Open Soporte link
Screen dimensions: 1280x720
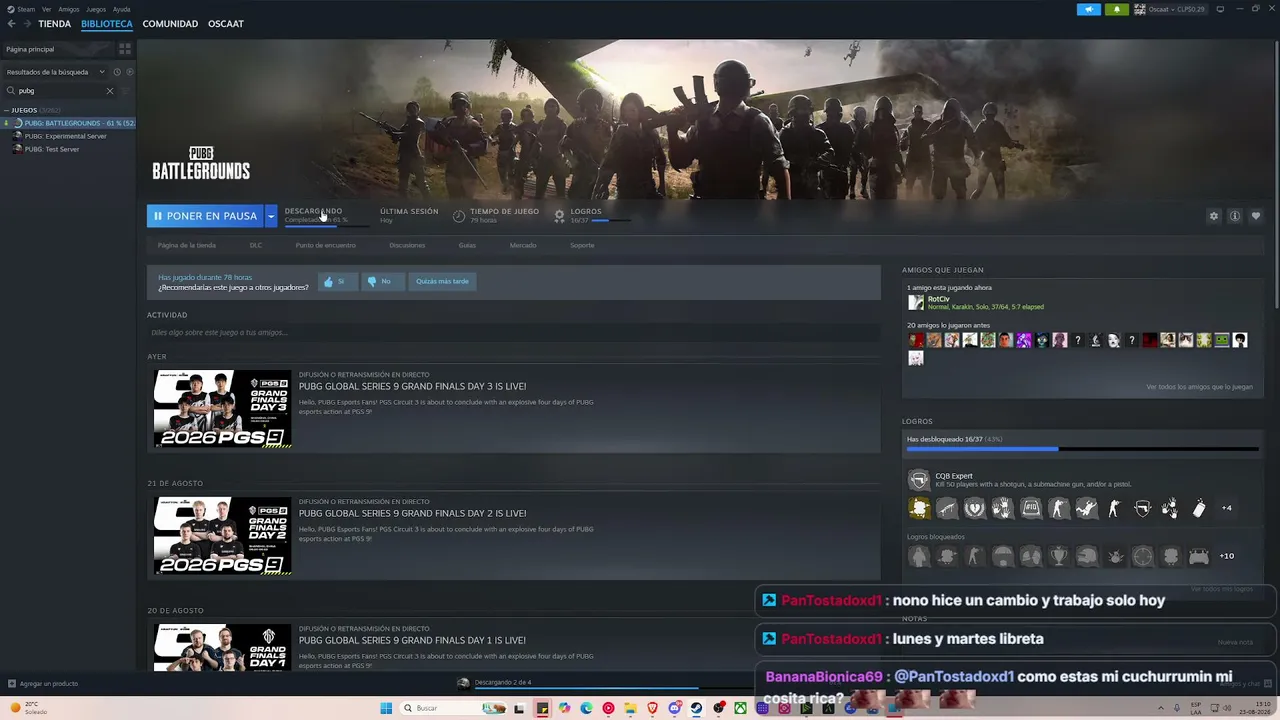click(x=582, y=245)
